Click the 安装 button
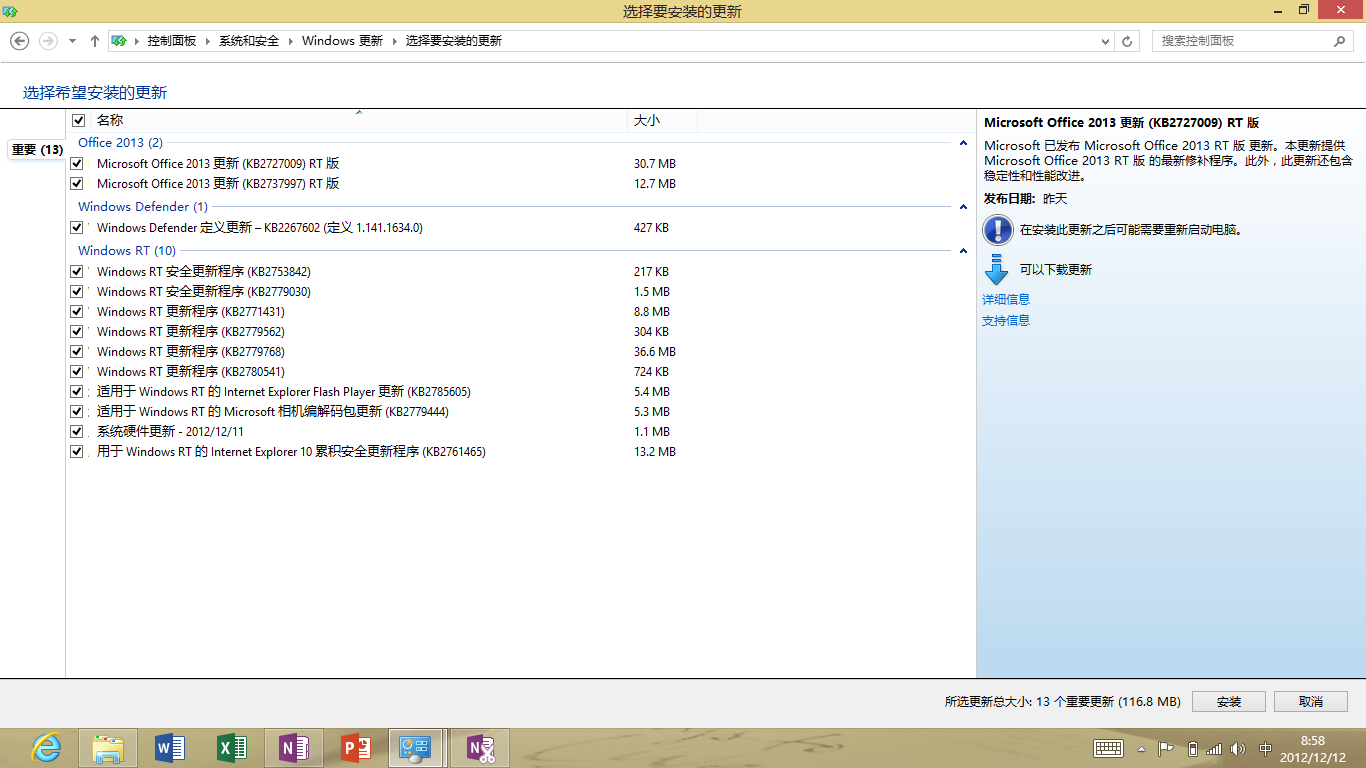Screen dimensions: 1366x768 (x=1229, y=702)
